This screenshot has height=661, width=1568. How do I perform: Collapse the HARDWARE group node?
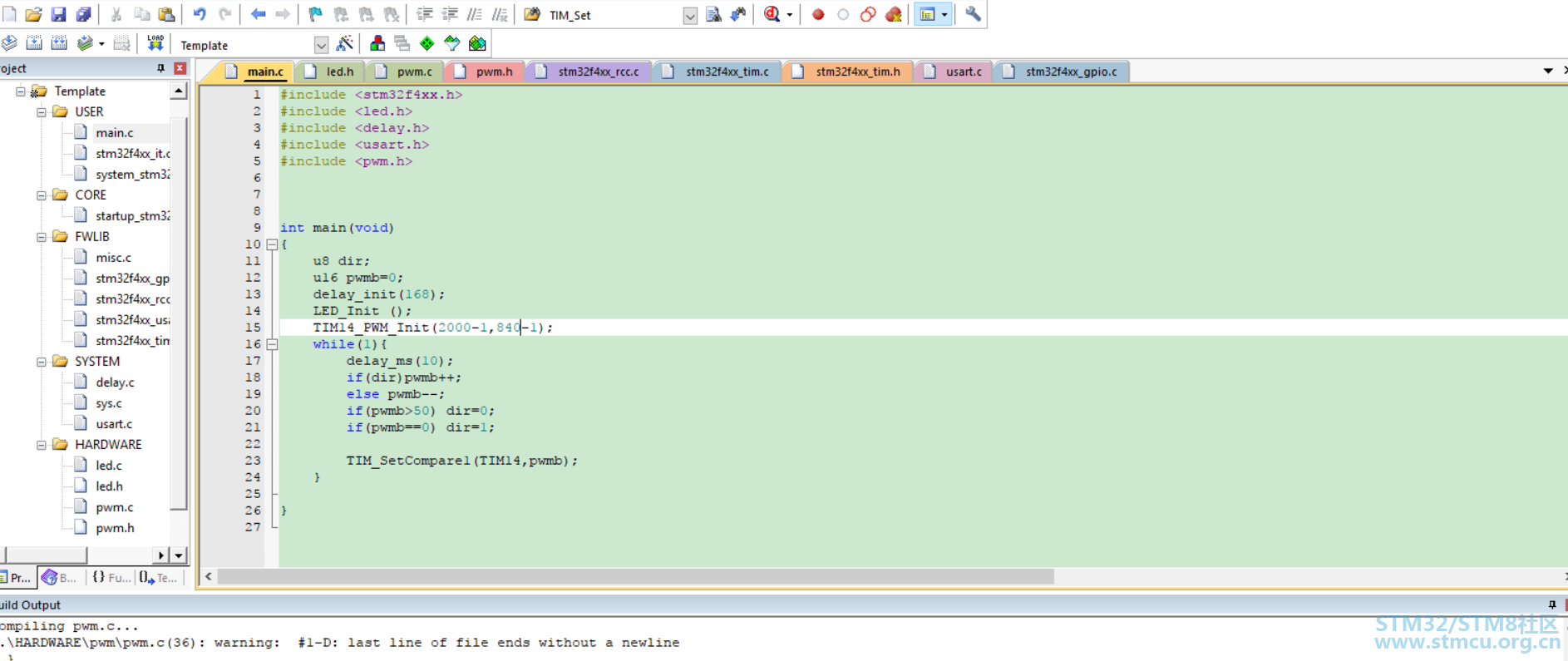[x=42, y=444]
